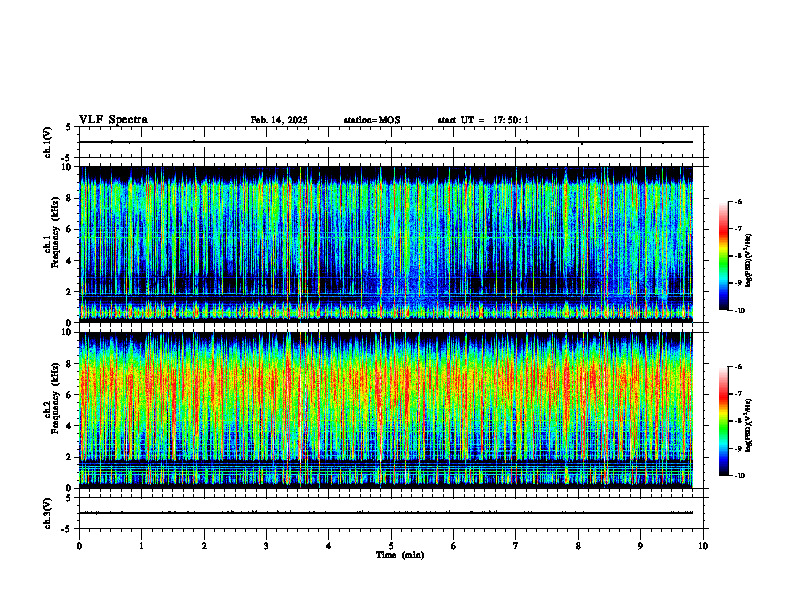Click time axis tick label "4"
The image size is (792, 612).
(x=329, y=546)
